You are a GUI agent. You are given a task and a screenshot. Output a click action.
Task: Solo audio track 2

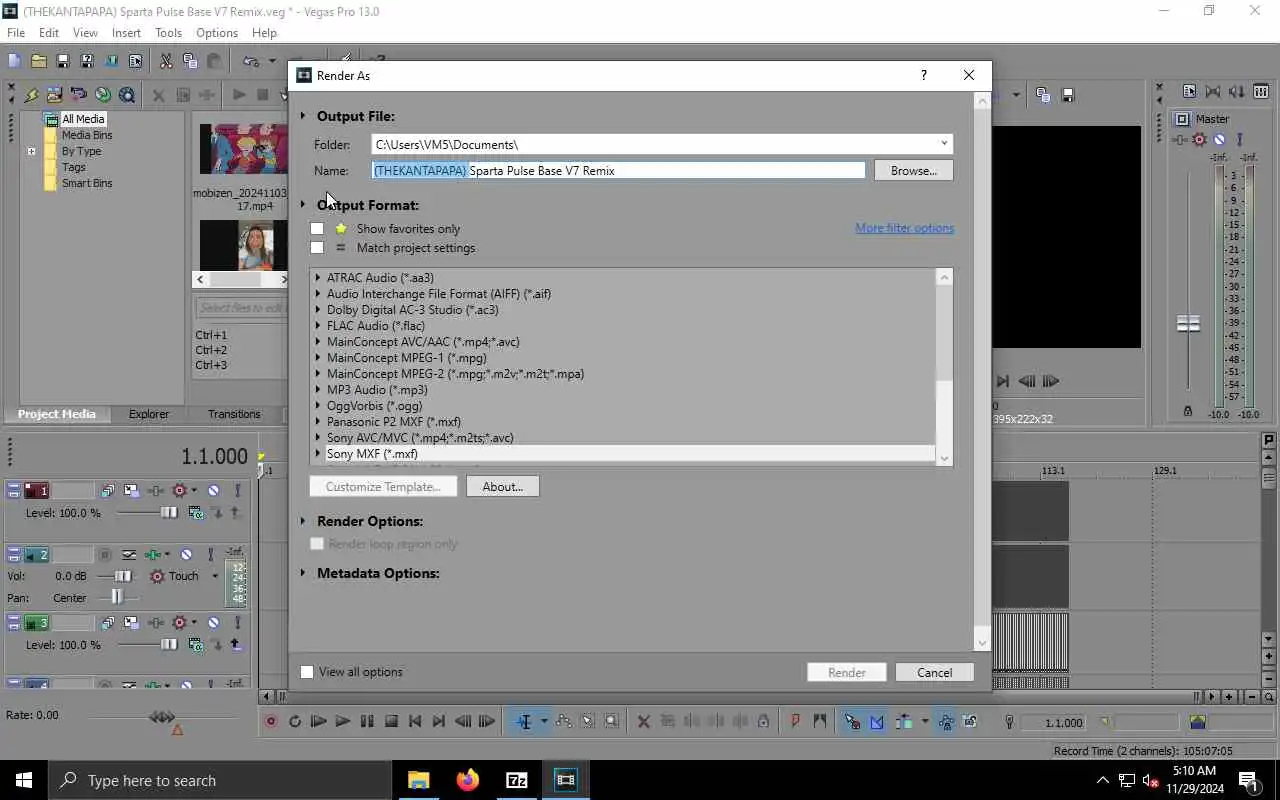point(210,555)
